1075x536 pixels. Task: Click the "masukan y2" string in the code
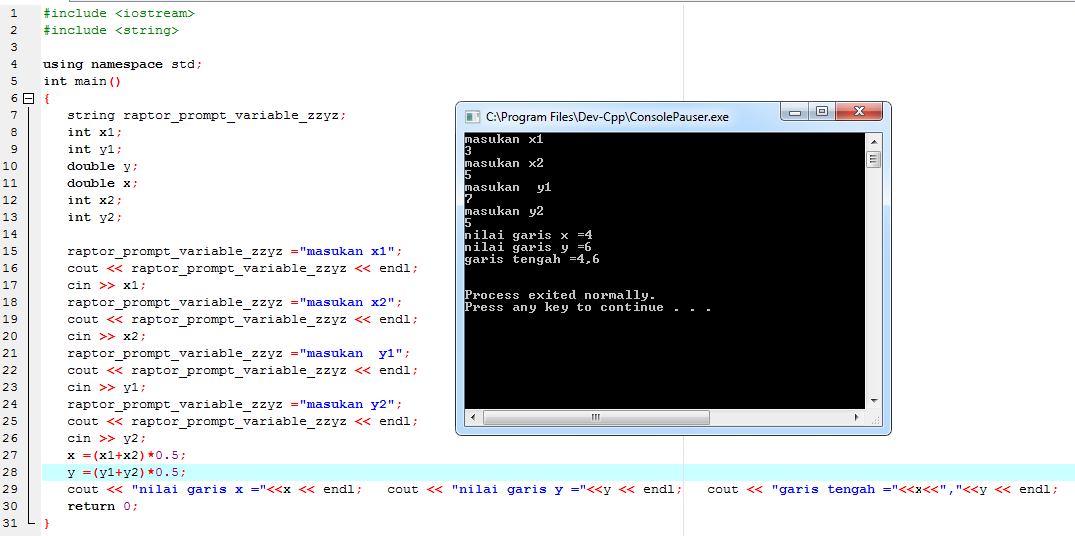pyautogui.click(x=347, y=404)
